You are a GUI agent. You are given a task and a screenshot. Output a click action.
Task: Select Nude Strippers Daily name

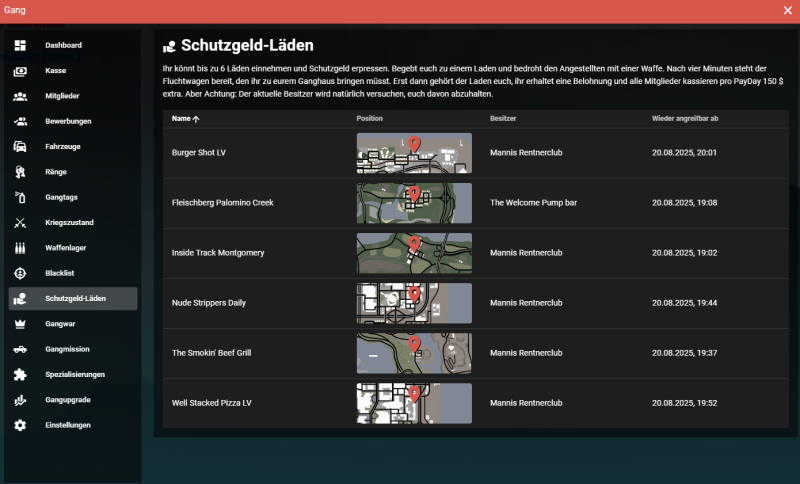click(x=209, y=302)
